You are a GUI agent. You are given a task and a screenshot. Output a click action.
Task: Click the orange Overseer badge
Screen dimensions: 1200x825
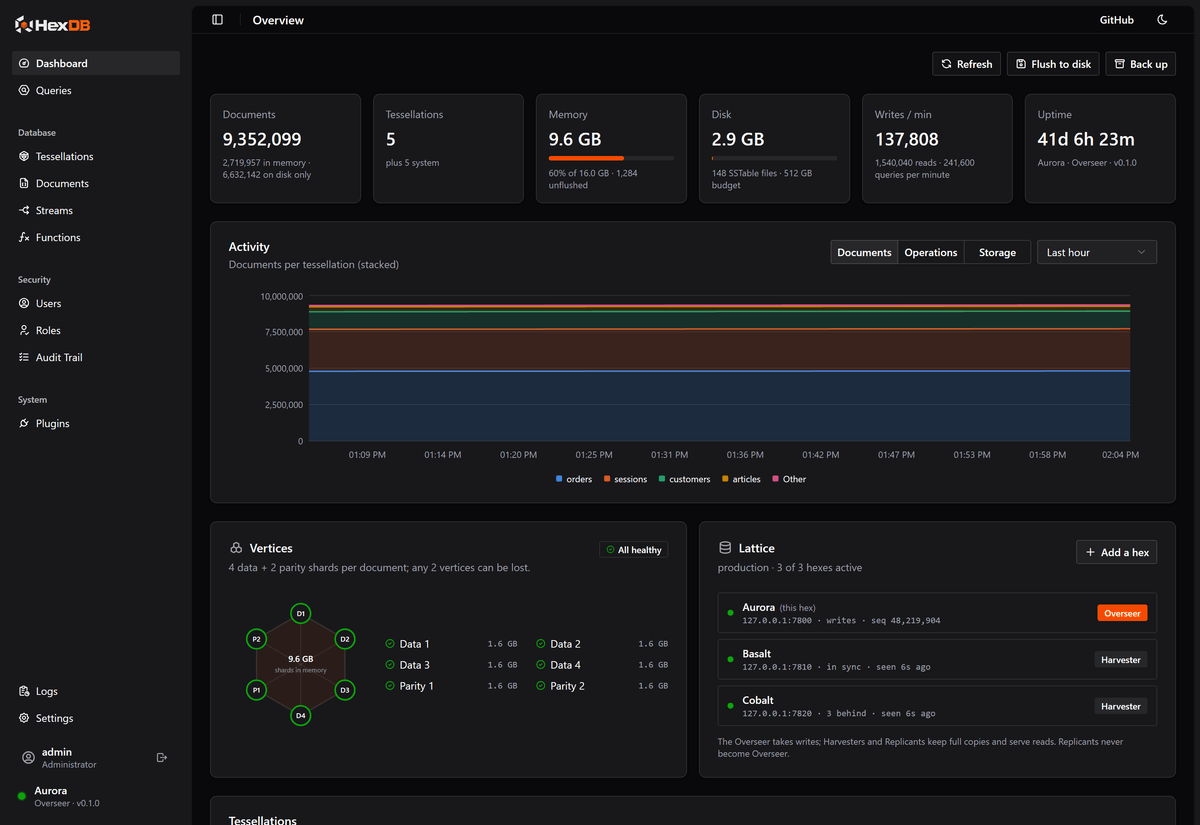[x=1122, y=613]
